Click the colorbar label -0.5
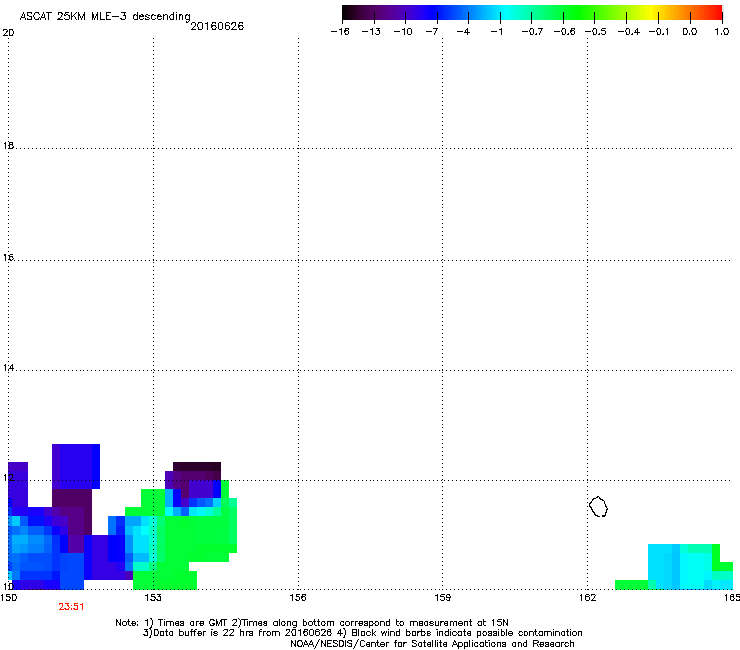 (596, 32)
